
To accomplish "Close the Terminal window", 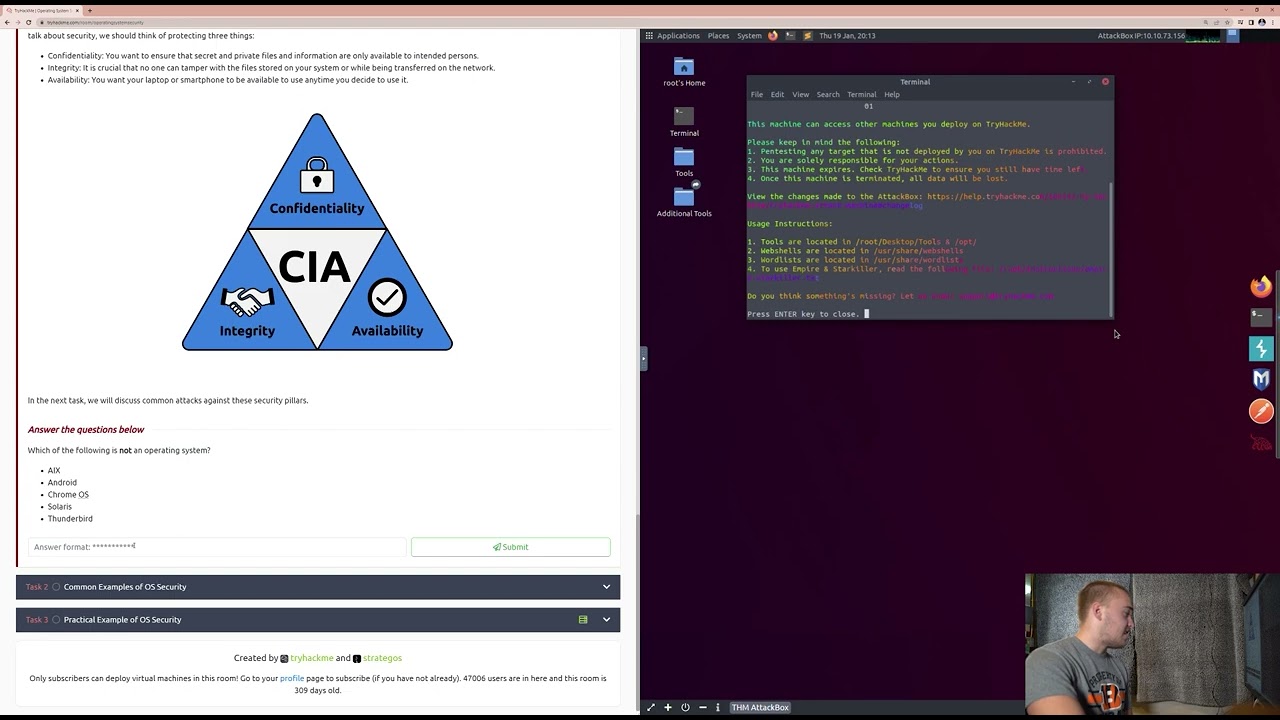I will (x=1105, y=81).
